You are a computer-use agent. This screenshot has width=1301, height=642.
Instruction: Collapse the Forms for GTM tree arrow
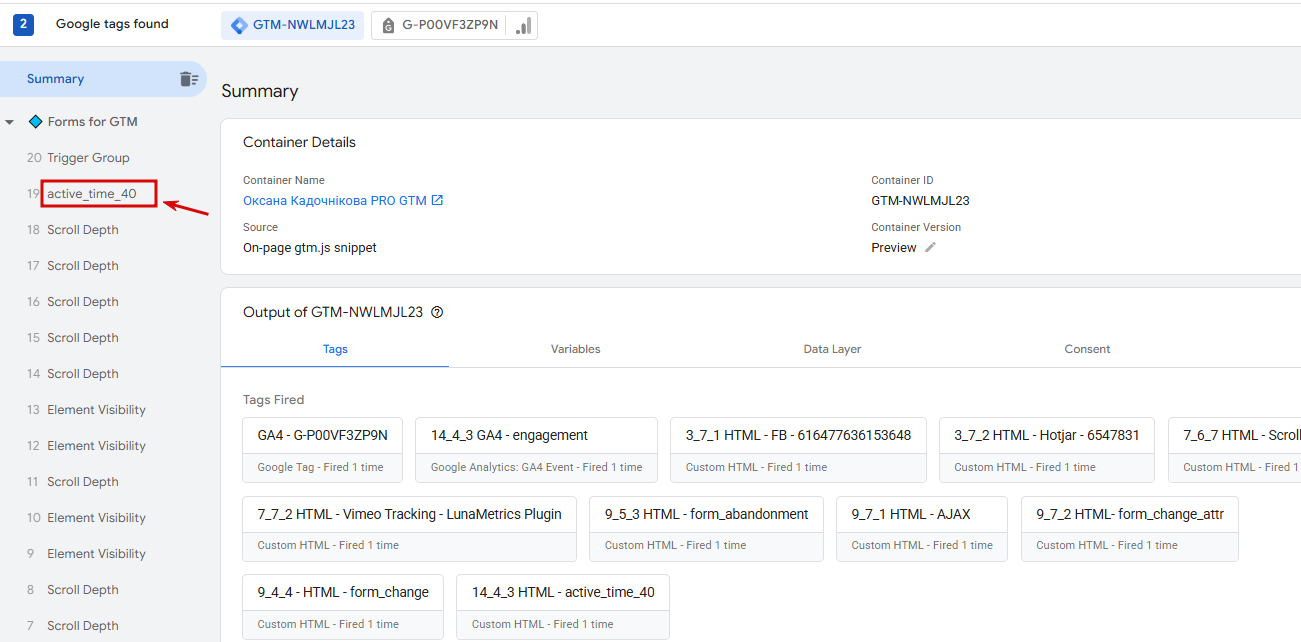pos(10,122)
